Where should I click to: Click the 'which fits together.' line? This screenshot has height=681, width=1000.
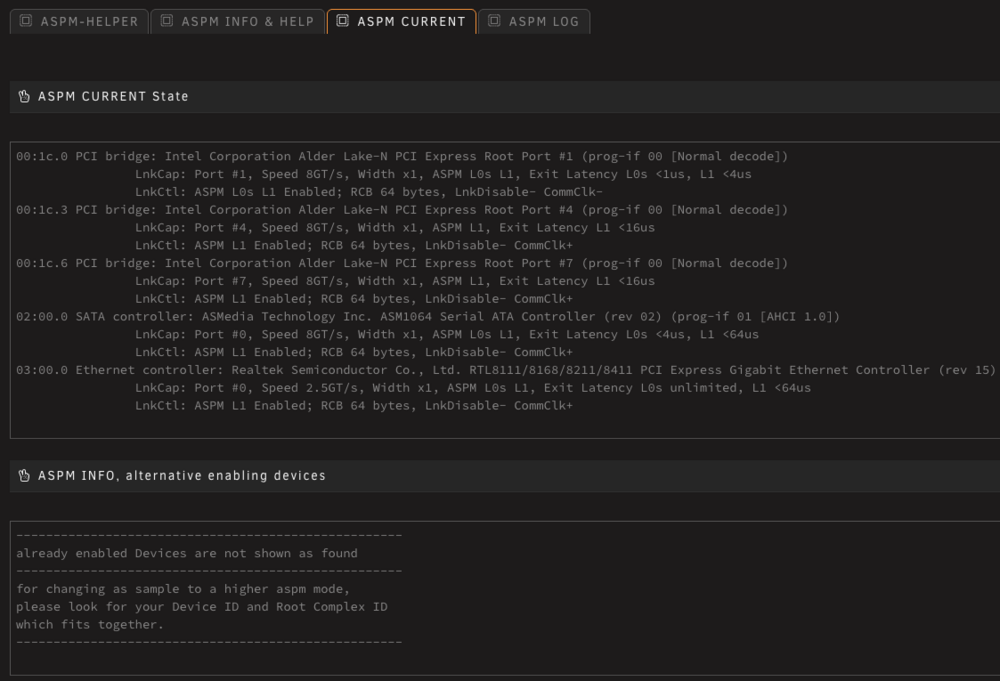90,625
